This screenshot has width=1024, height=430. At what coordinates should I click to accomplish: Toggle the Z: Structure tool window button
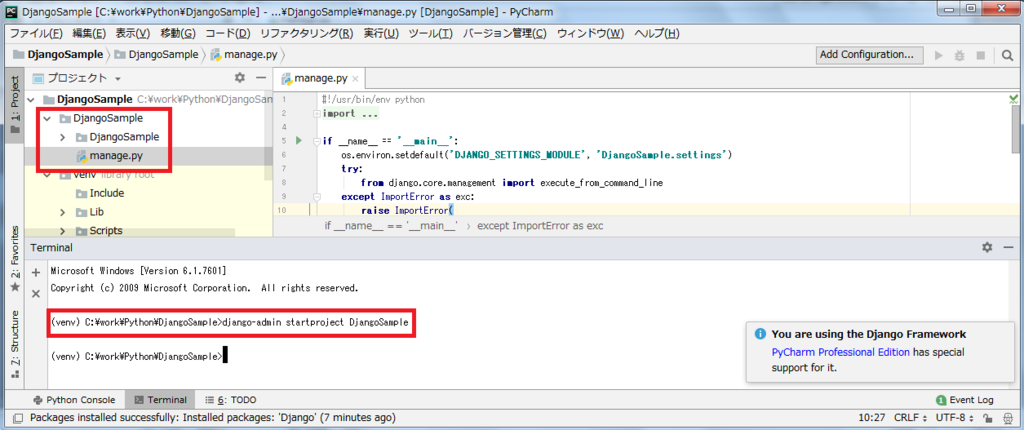[15, 345]
